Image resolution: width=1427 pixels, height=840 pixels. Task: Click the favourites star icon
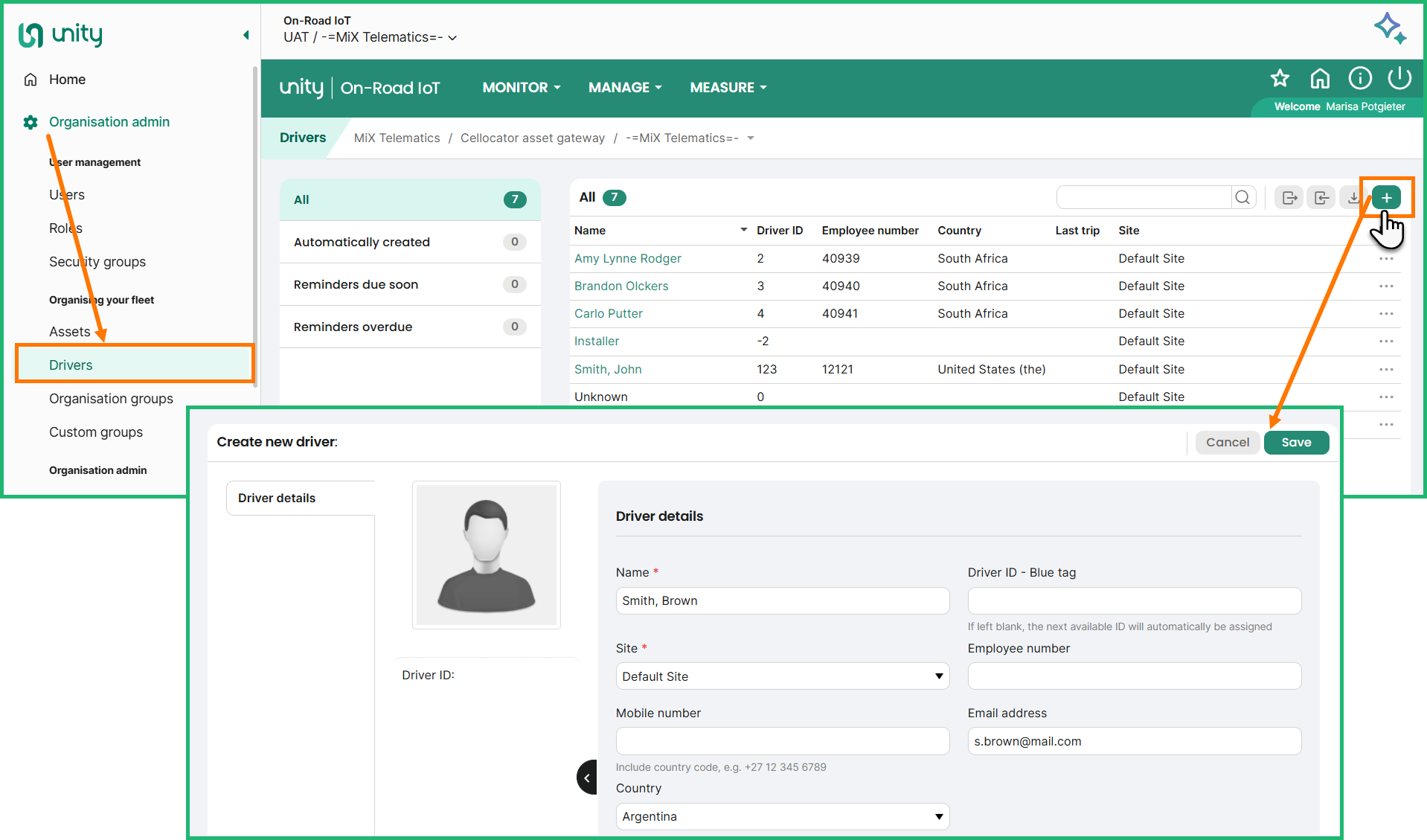1280,78
